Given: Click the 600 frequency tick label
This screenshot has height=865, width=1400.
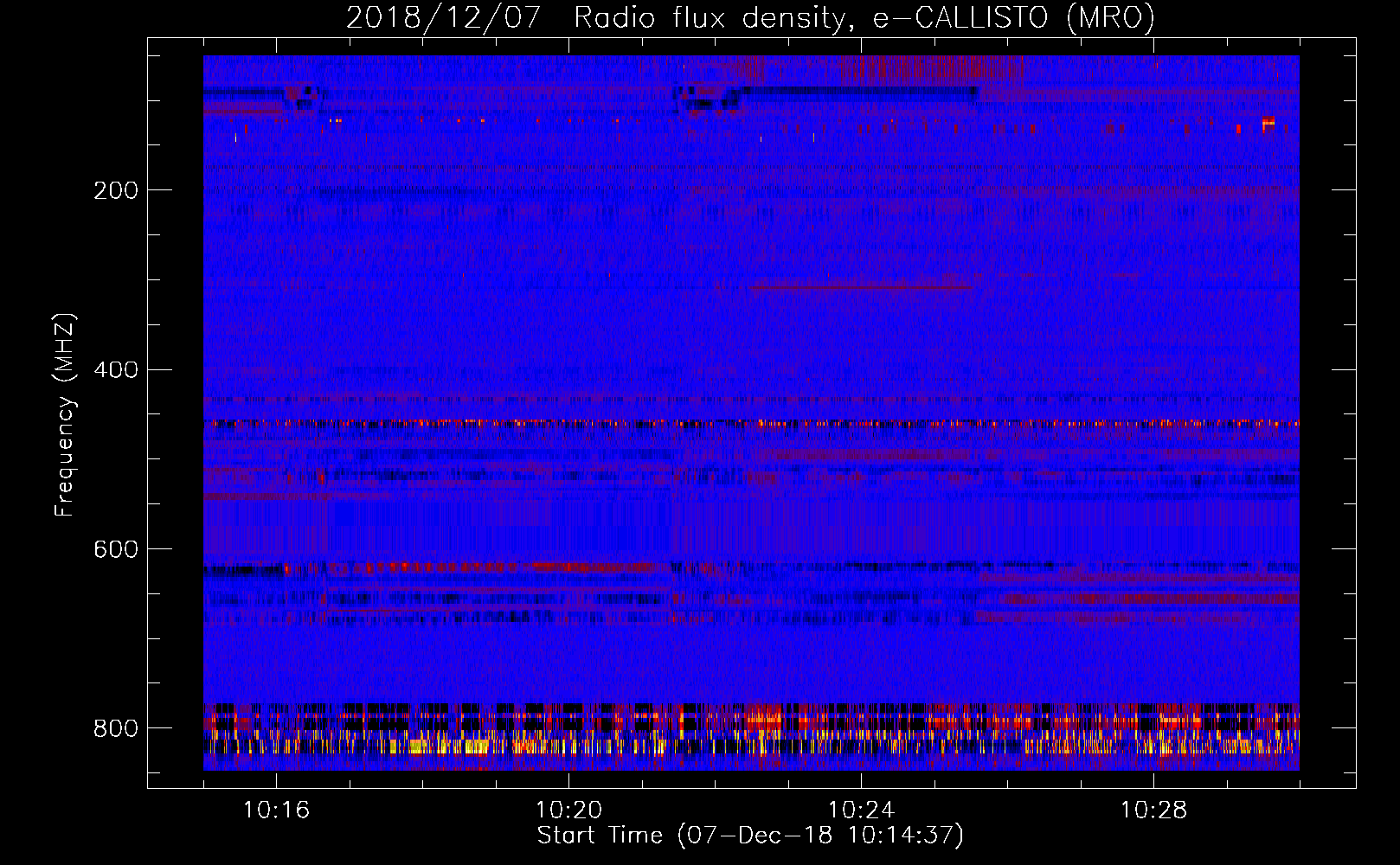Looking at the screenshot, I should 116,550.
